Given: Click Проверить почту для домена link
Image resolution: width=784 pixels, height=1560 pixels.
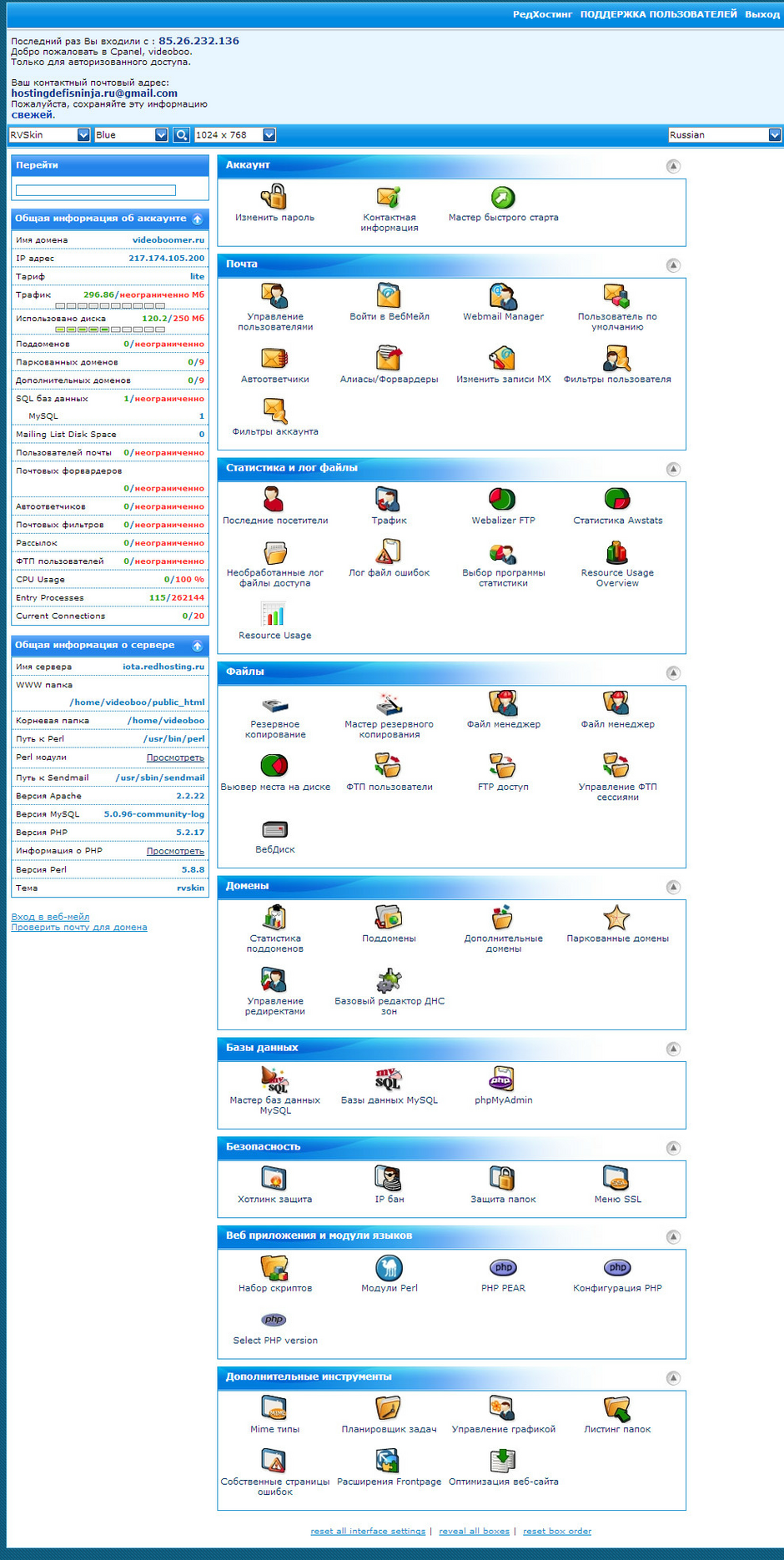Looking at the screenshot, I should coord(79,927).
